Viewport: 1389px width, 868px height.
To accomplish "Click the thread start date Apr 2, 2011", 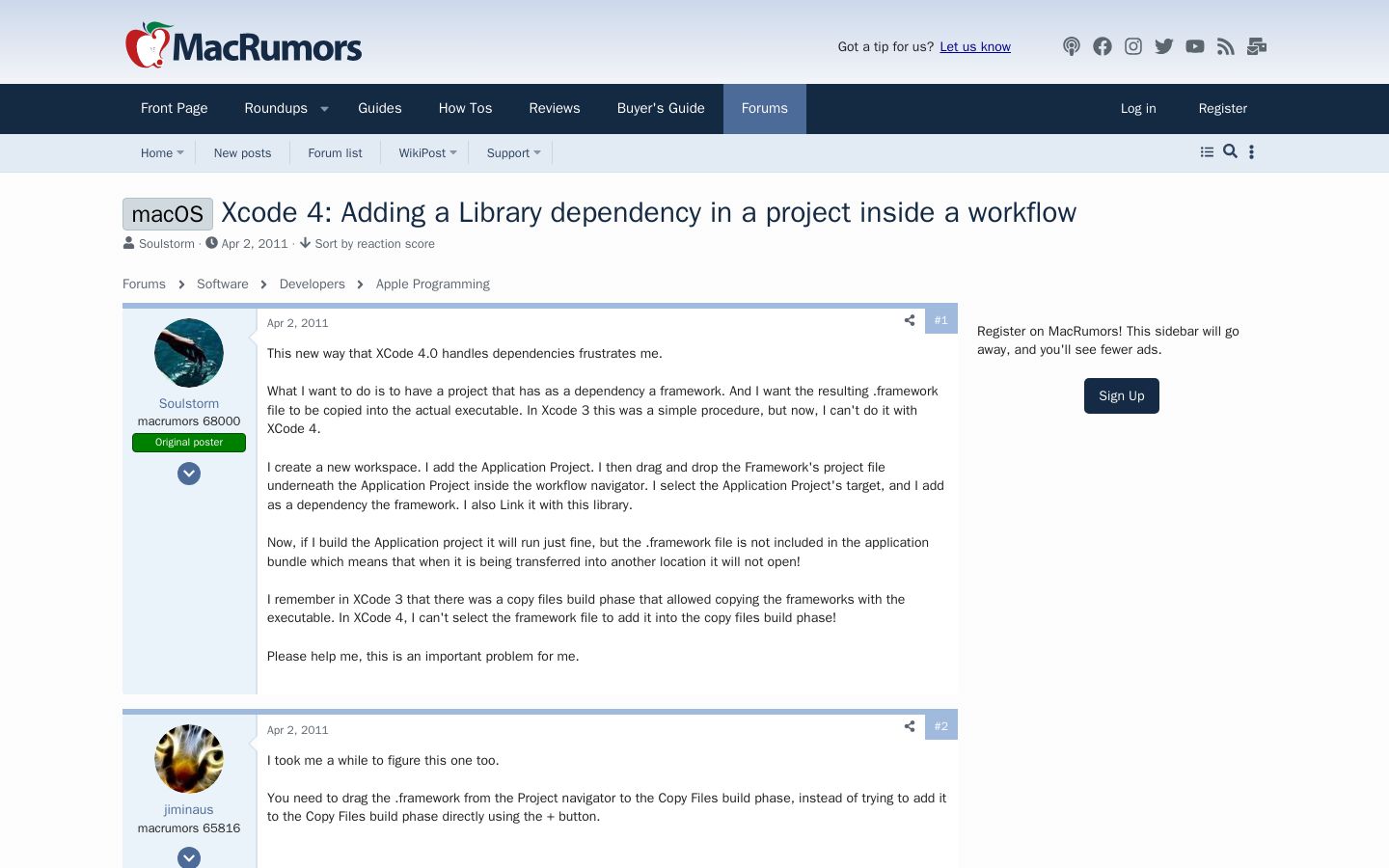I will (255, 244).
